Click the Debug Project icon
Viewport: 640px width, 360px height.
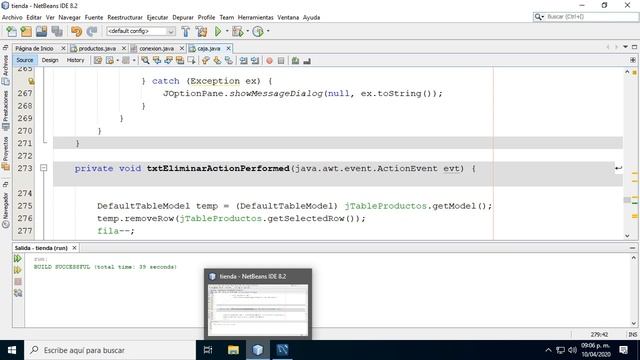[x=237, y=31]
